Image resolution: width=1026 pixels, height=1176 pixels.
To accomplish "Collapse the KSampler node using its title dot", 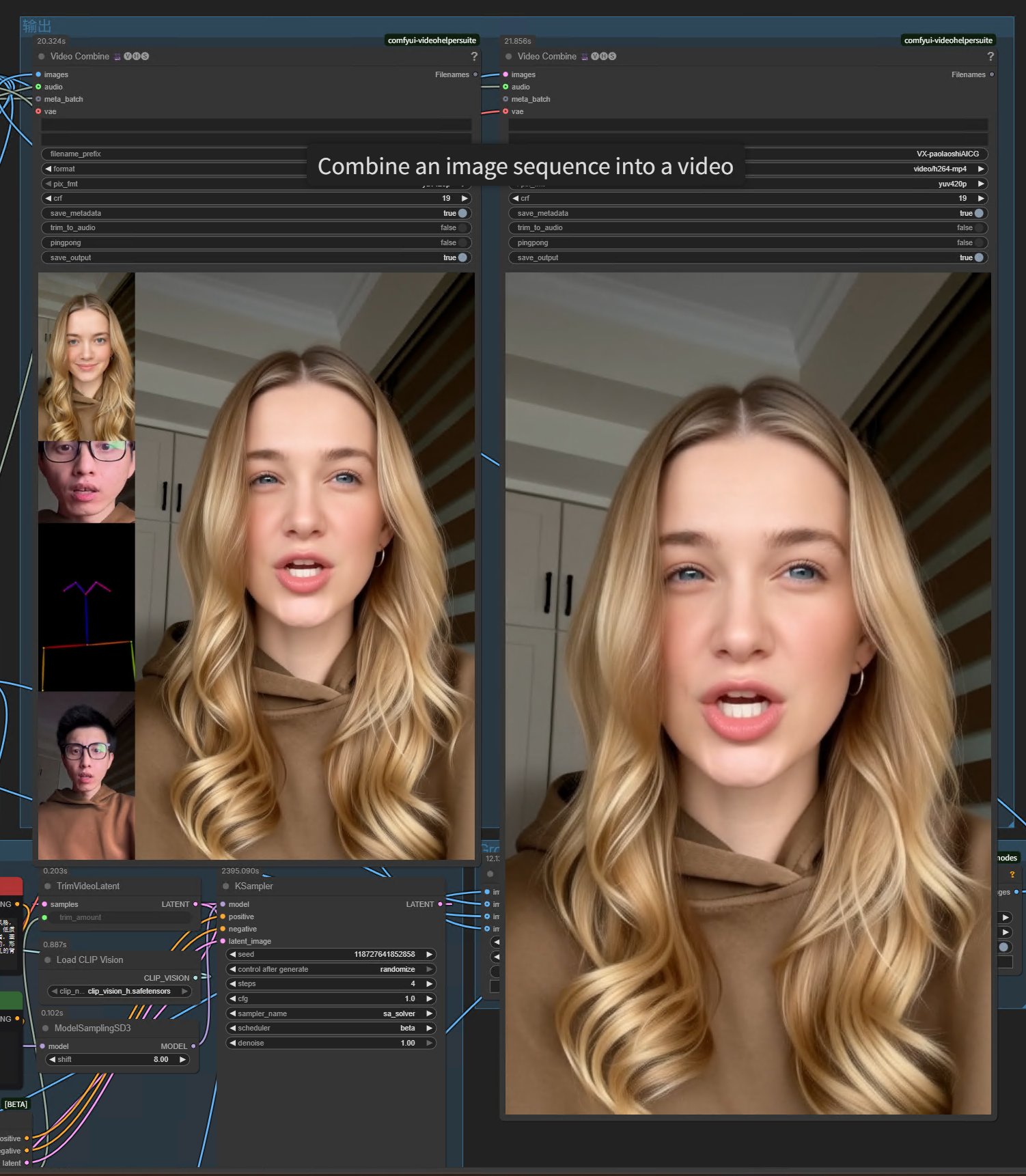I will 226,886.
